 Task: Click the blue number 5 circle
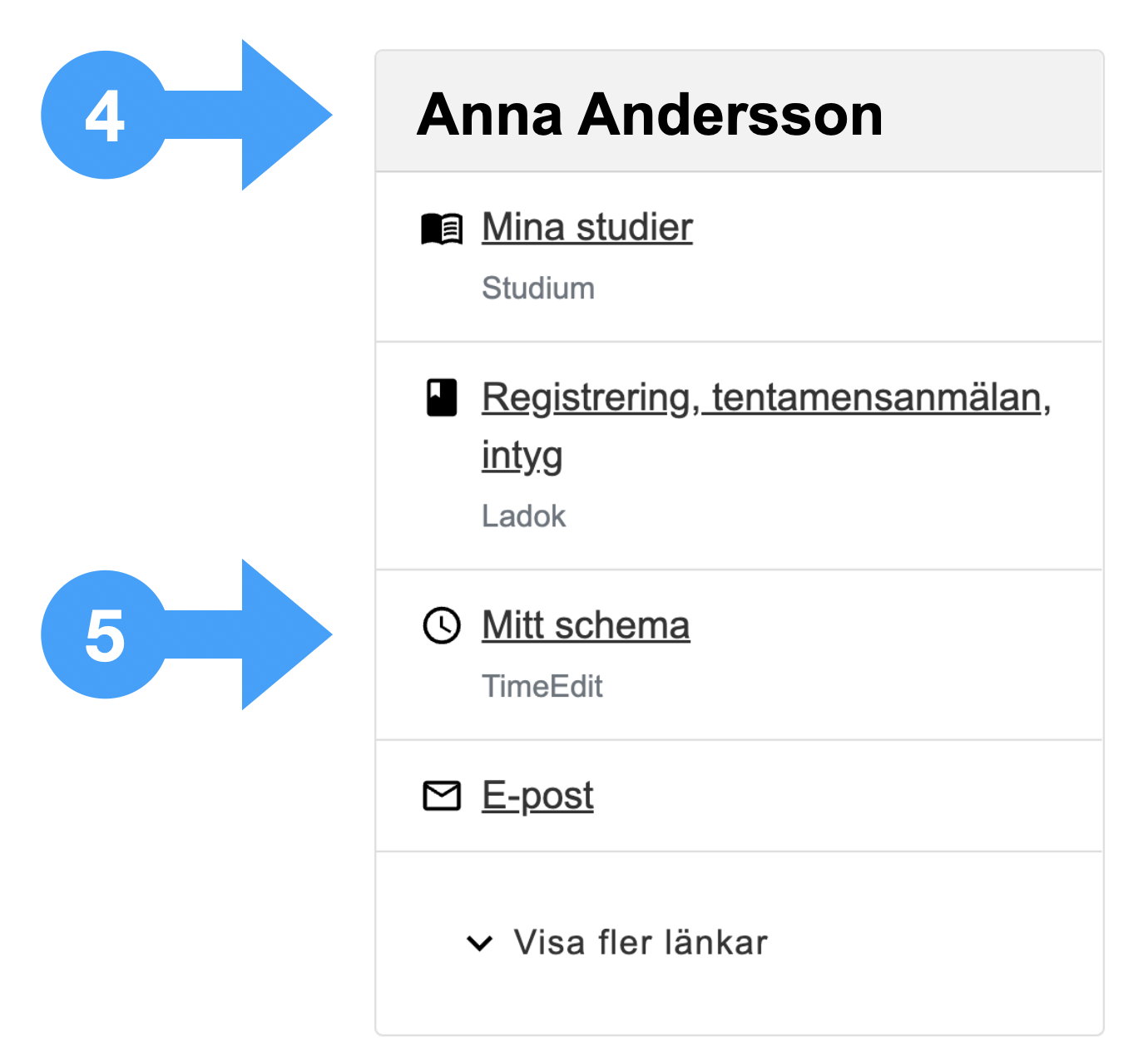point(105,634)
